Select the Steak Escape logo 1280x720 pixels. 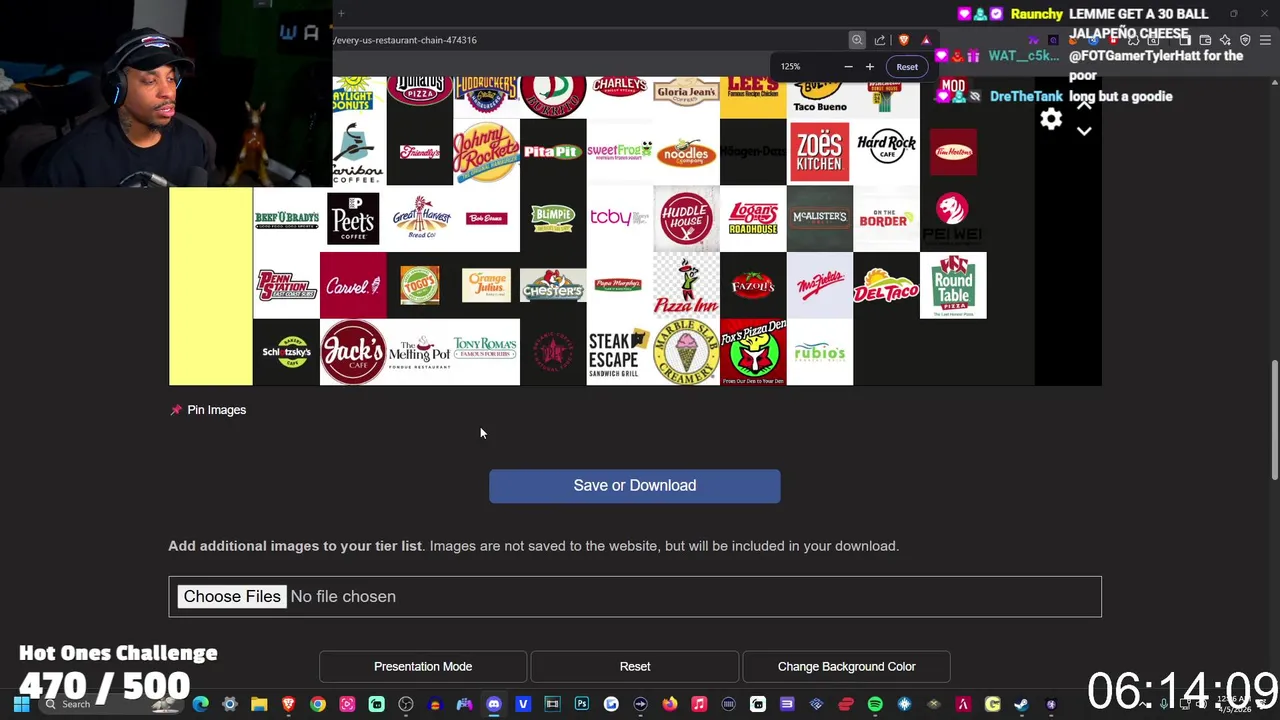[620, 352]
